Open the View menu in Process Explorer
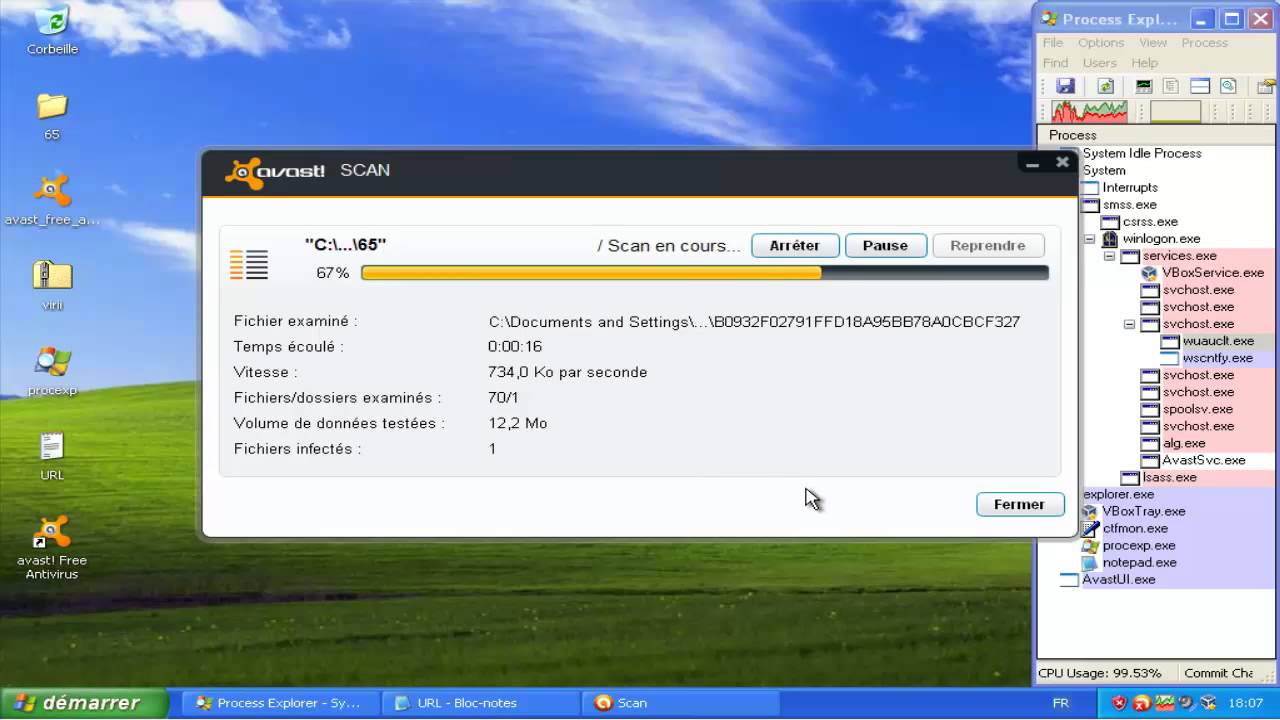 point(1153,43)
